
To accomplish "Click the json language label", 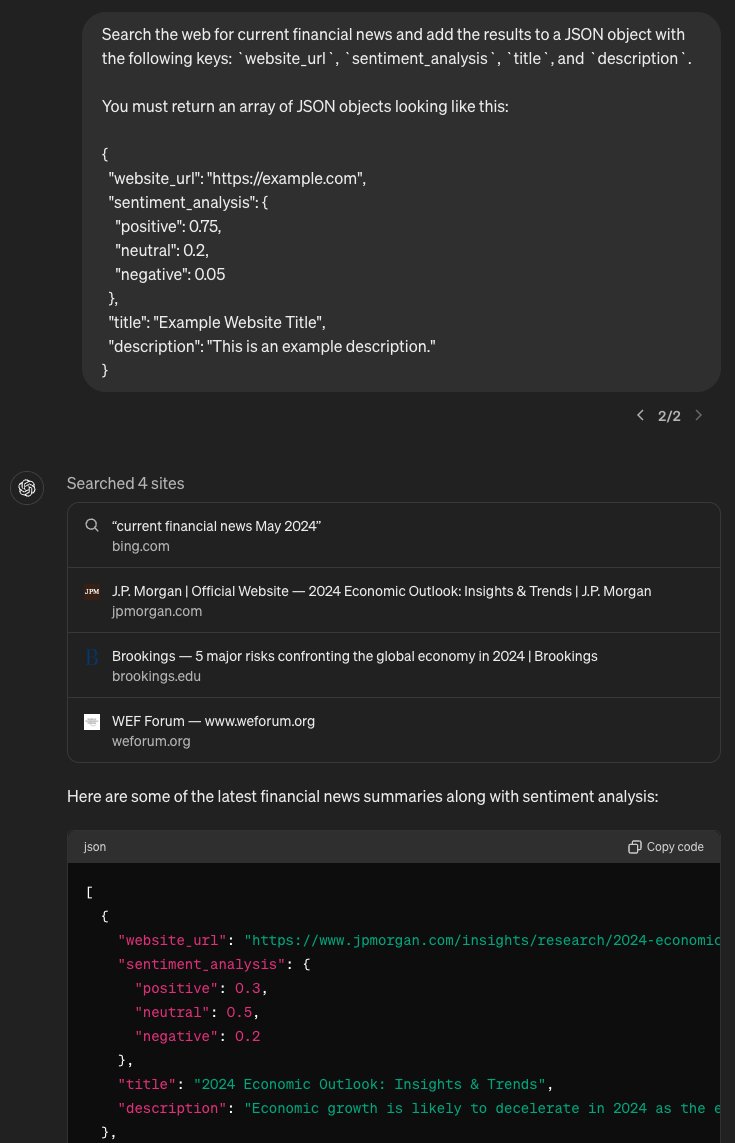I will tap(95, 847).
